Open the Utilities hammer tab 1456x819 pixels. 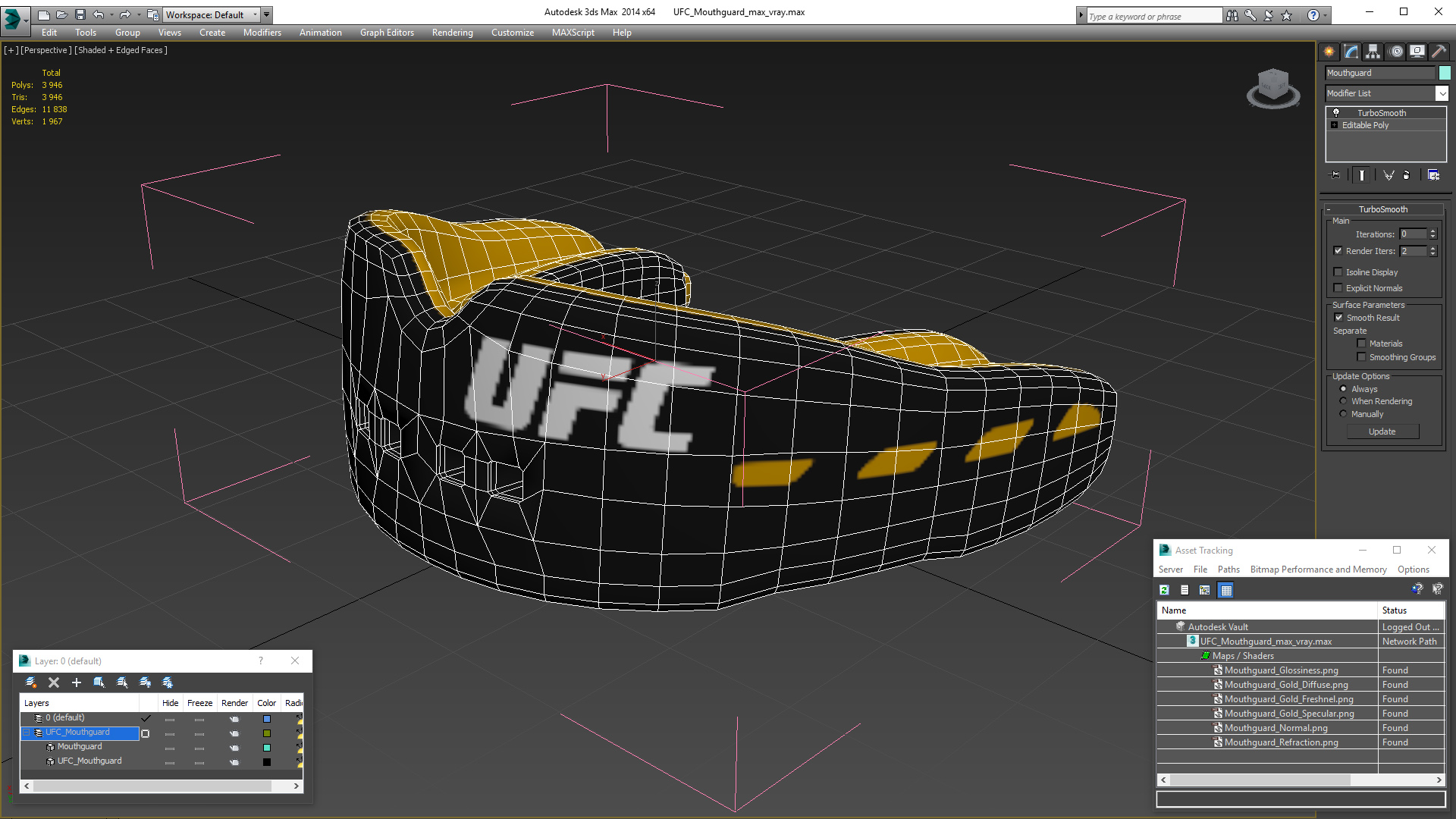[x=1439, y=52]
